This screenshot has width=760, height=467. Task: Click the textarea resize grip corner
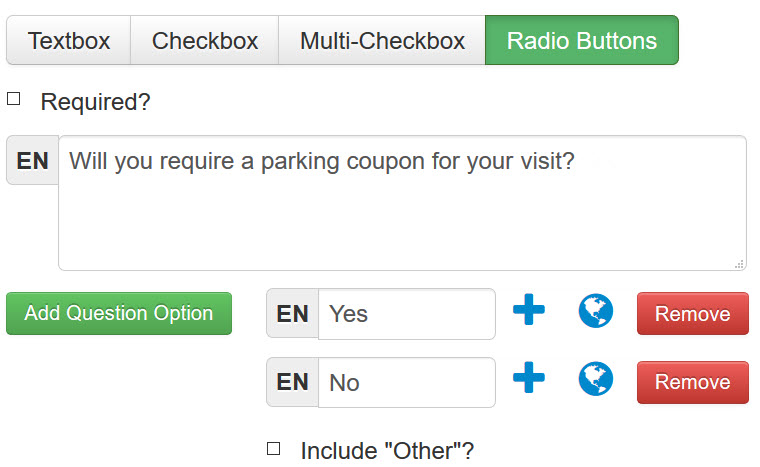pos(739,264)
